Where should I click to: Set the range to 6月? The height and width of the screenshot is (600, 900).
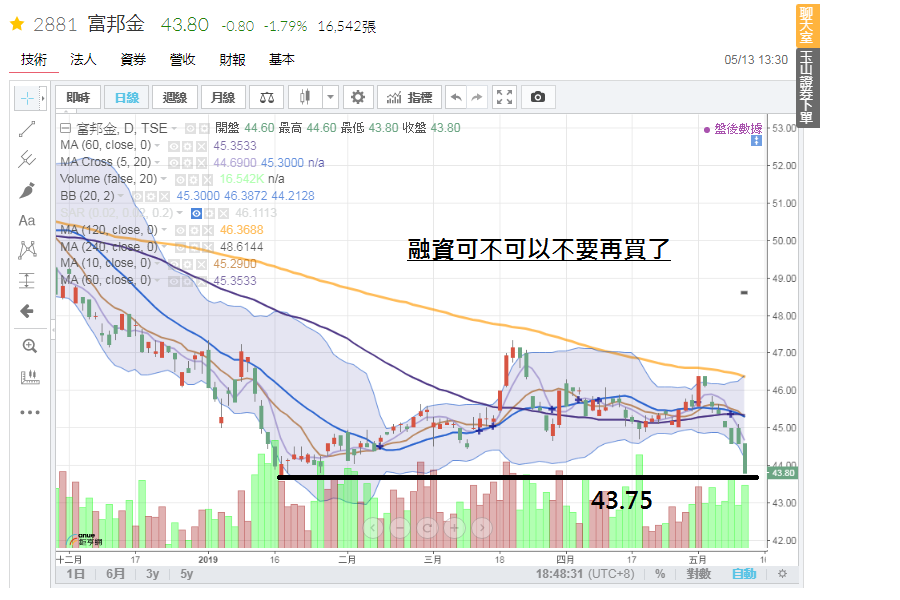tap(115, 574)
